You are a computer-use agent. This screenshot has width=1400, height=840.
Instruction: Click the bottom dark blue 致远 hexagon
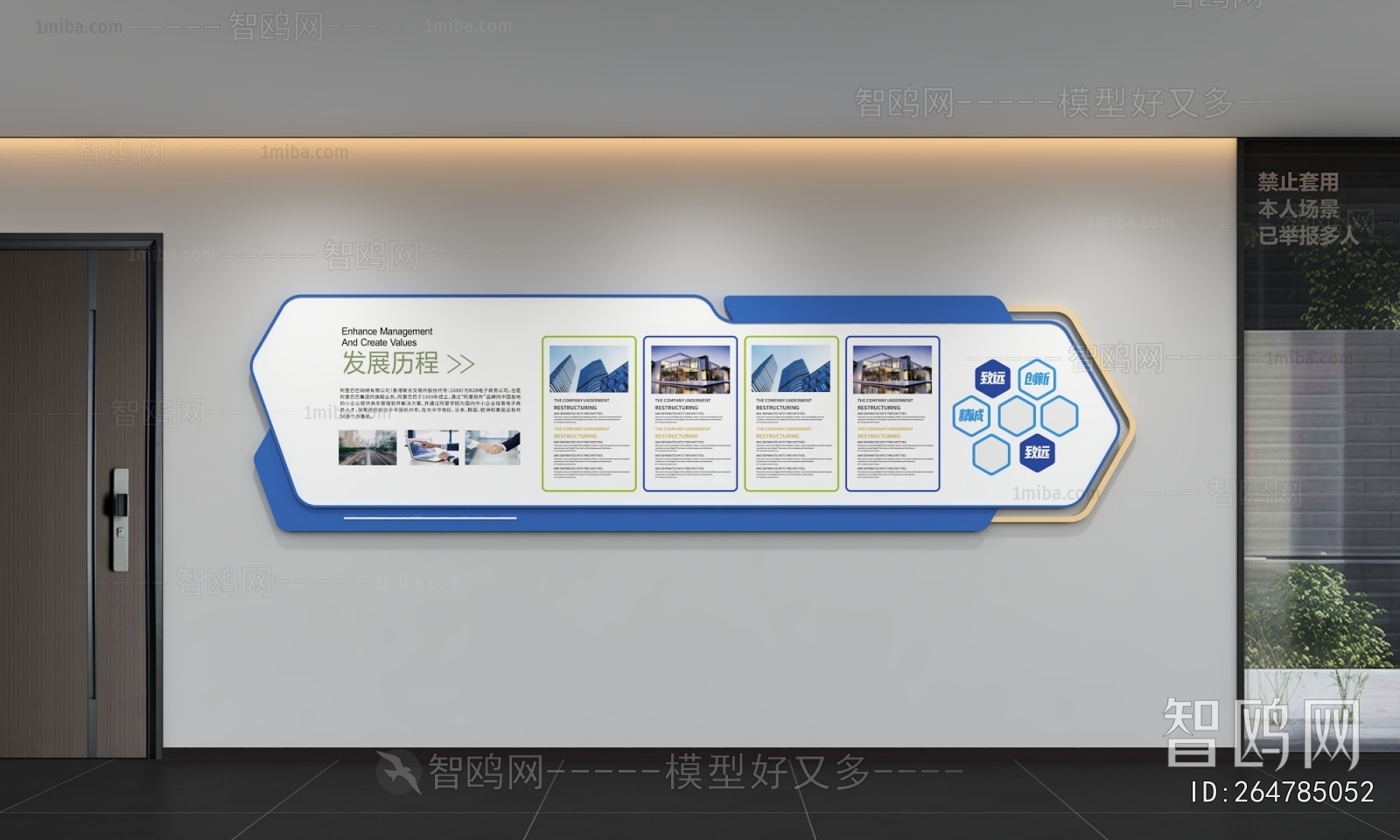(x=1037, y=451)
